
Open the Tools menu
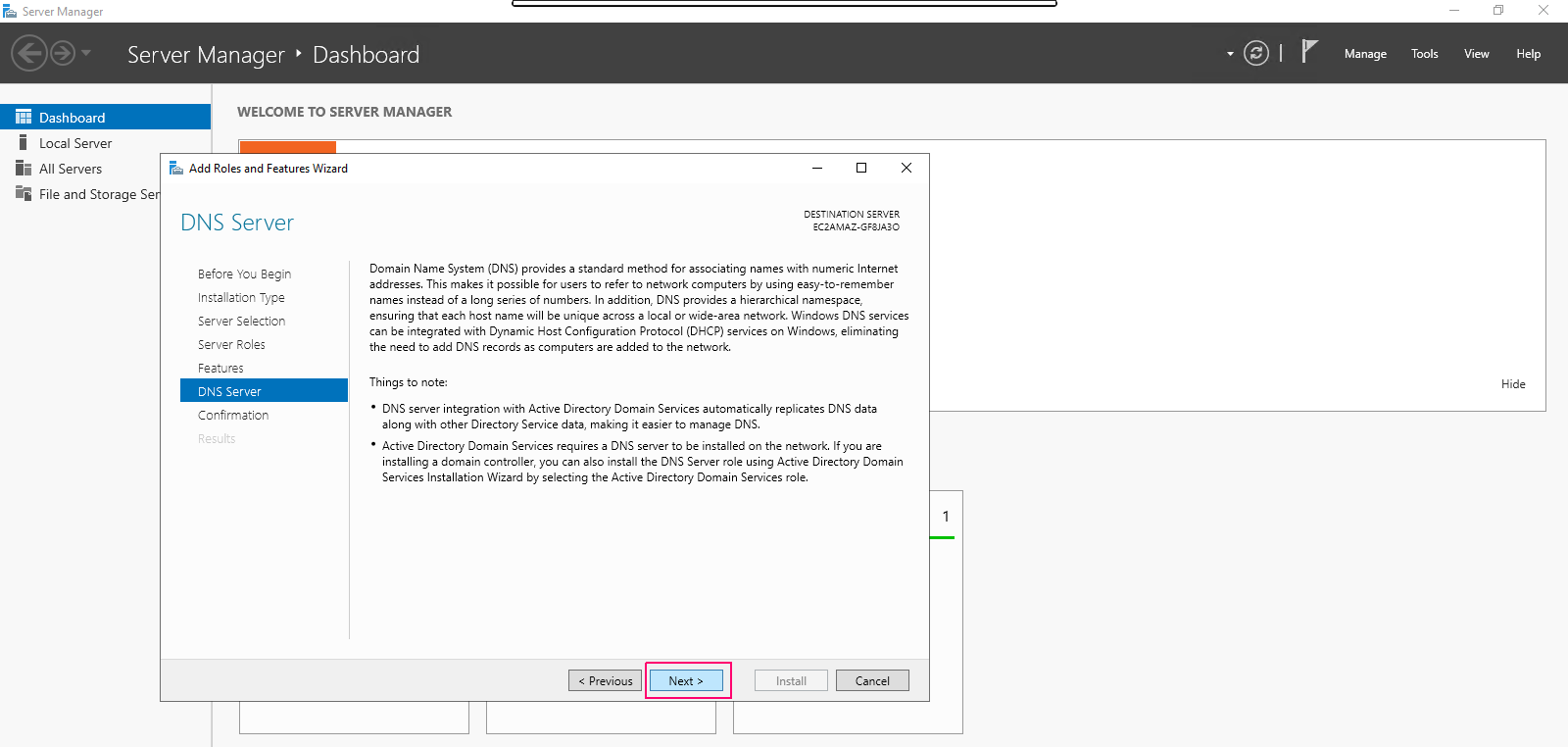(x=1425, y=54)
